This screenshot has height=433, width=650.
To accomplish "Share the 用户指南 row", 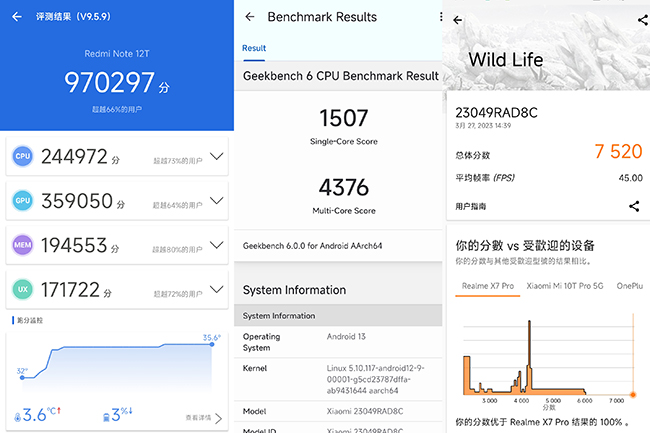I will coord(634,206).
